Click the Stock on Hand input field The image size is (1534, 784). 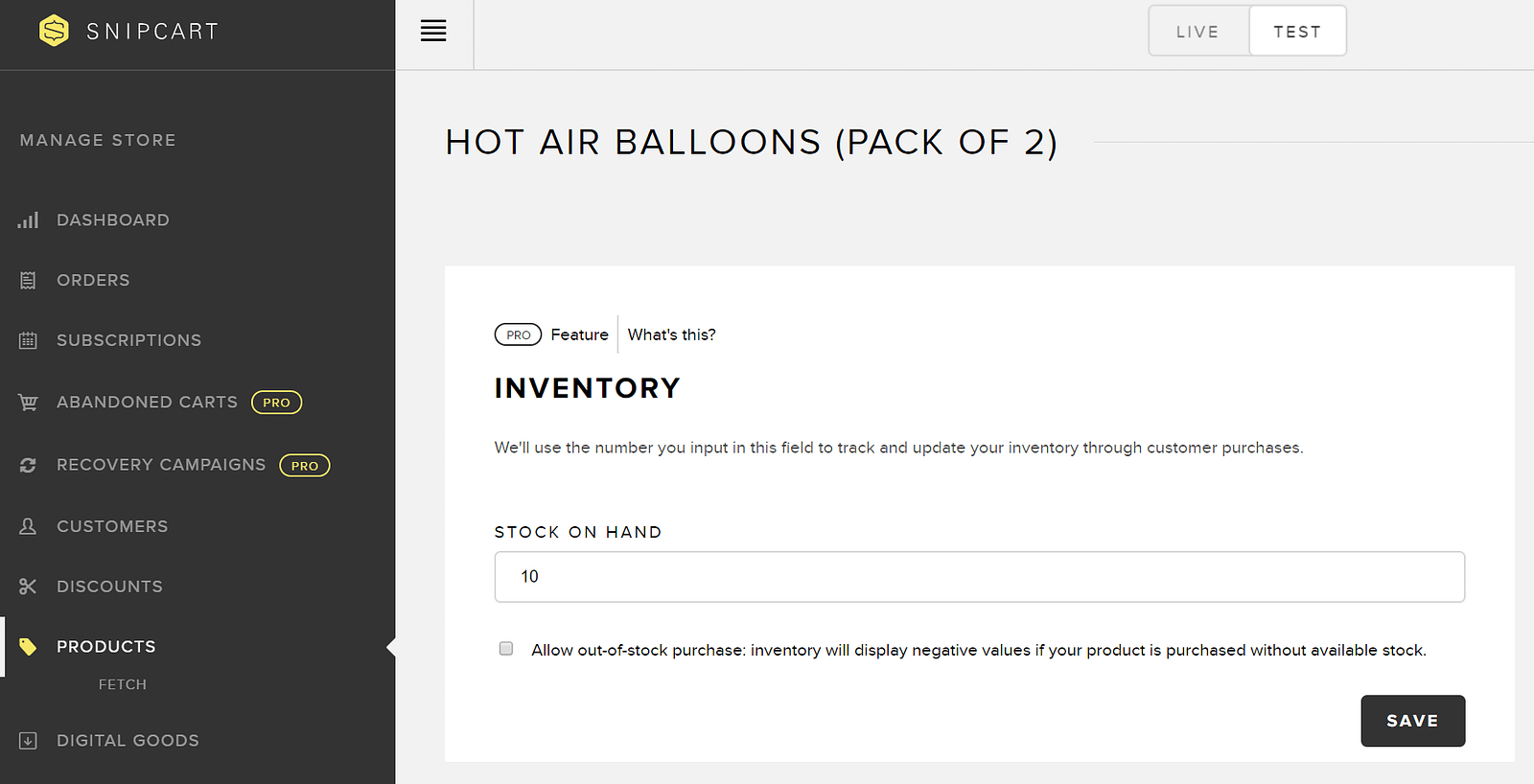[x=979, y=577]
